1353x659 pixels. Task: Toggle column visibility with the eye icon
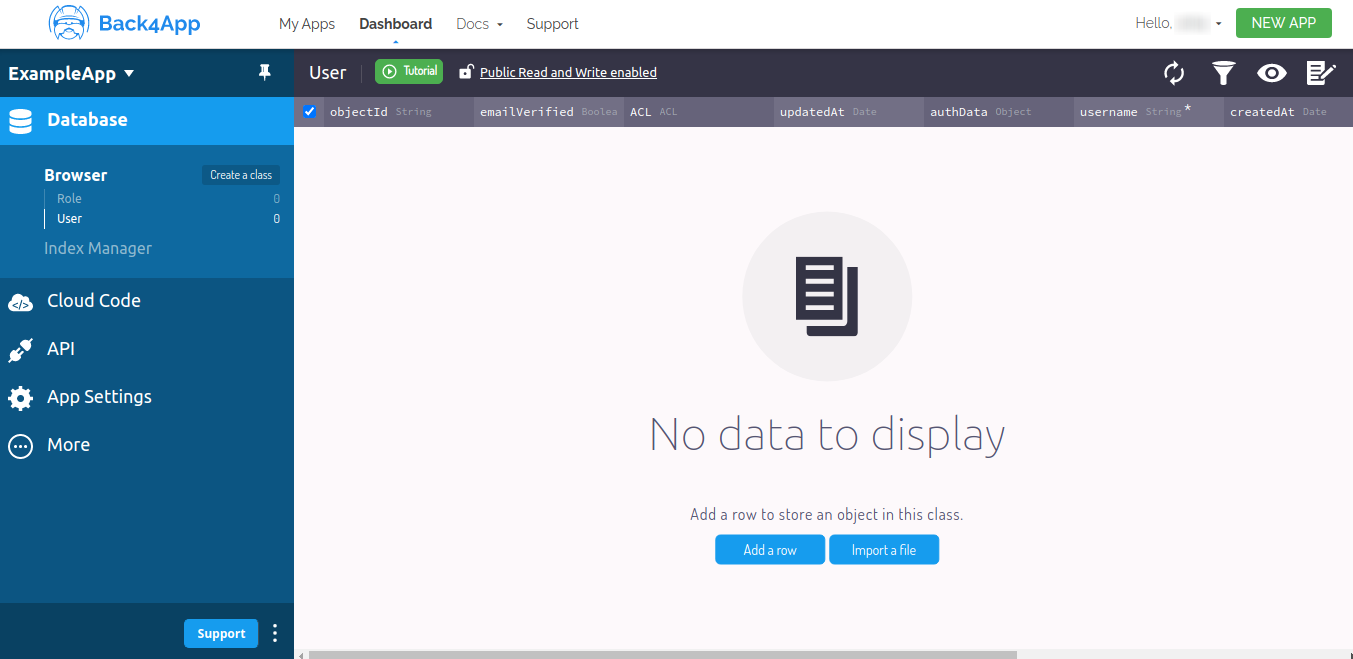pyautogui.click(x=1271, y=73)
